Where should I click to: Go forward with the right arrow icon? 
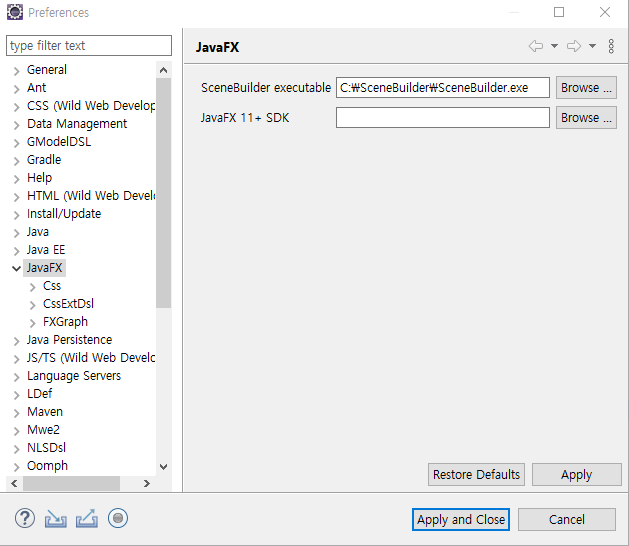574,46
